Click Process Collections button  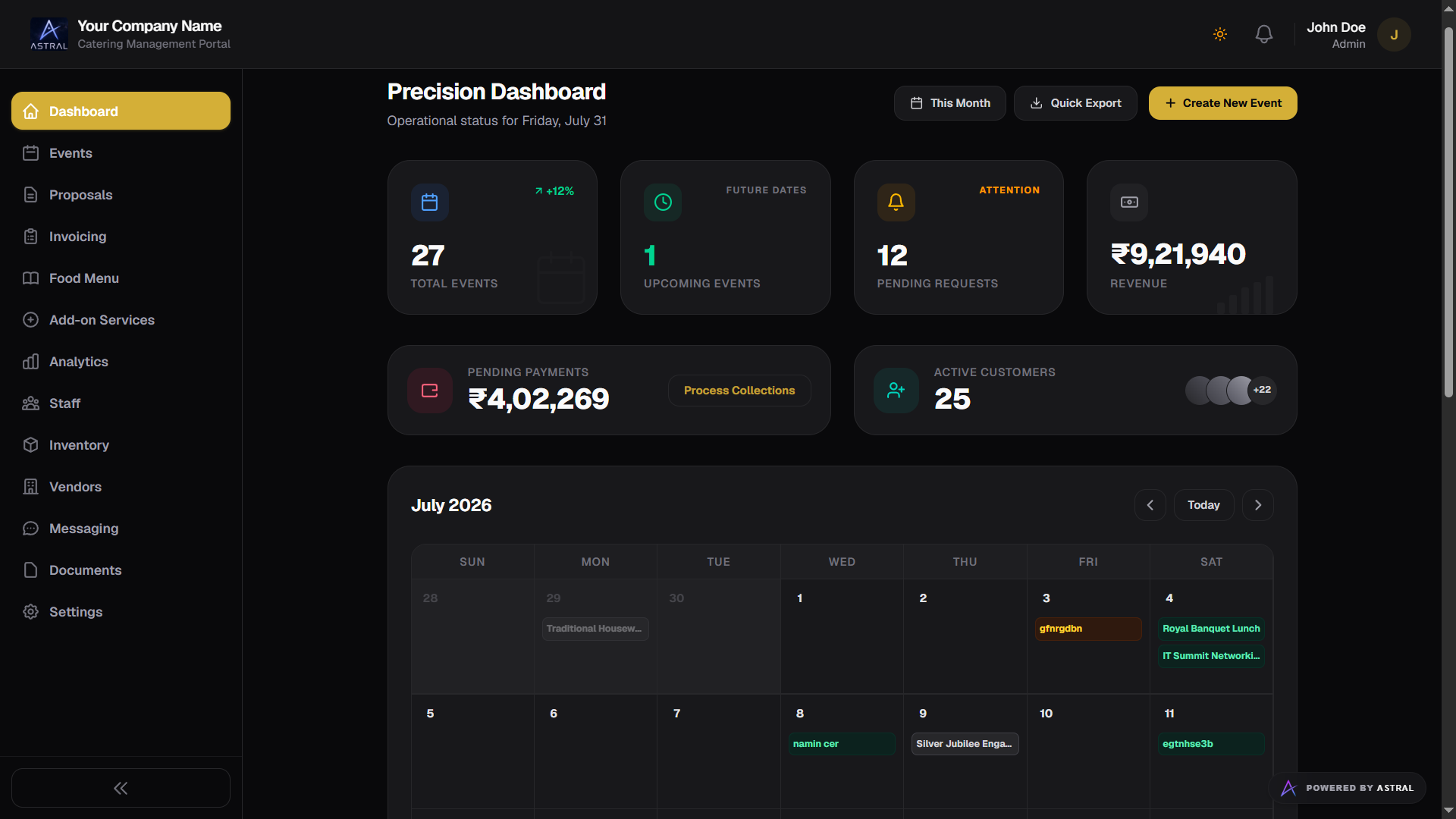tap(739, 391)
